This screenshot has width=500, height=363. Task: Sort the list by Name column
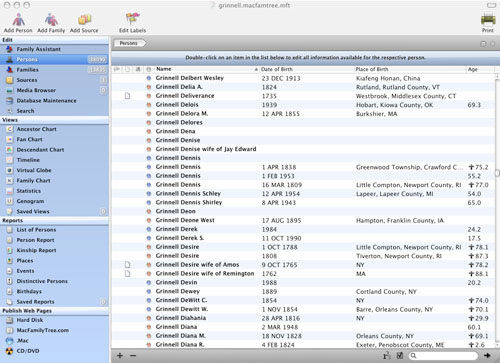click(x=207, y=69)
